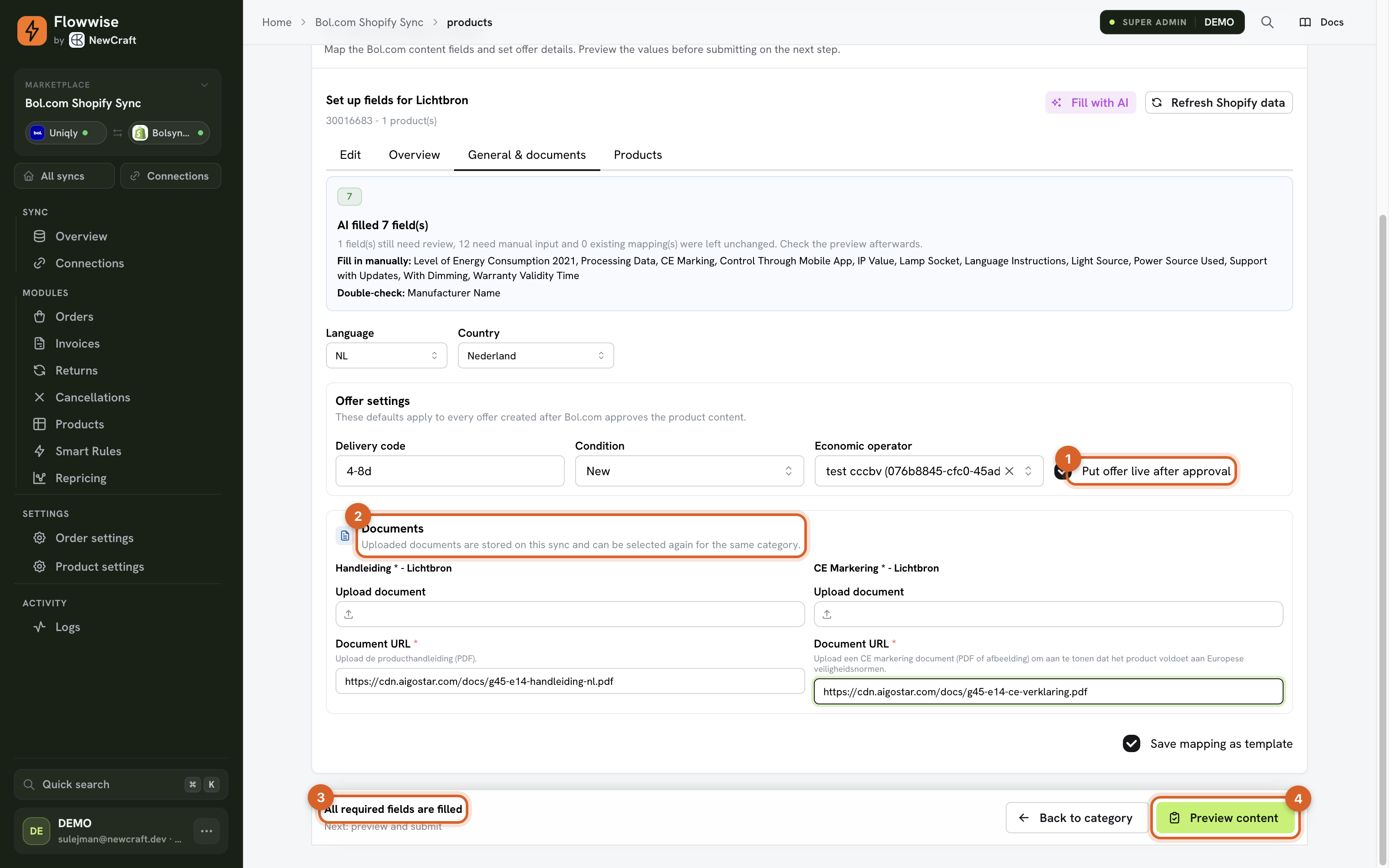Open the Economic operator dropdown

pos(929,471)
